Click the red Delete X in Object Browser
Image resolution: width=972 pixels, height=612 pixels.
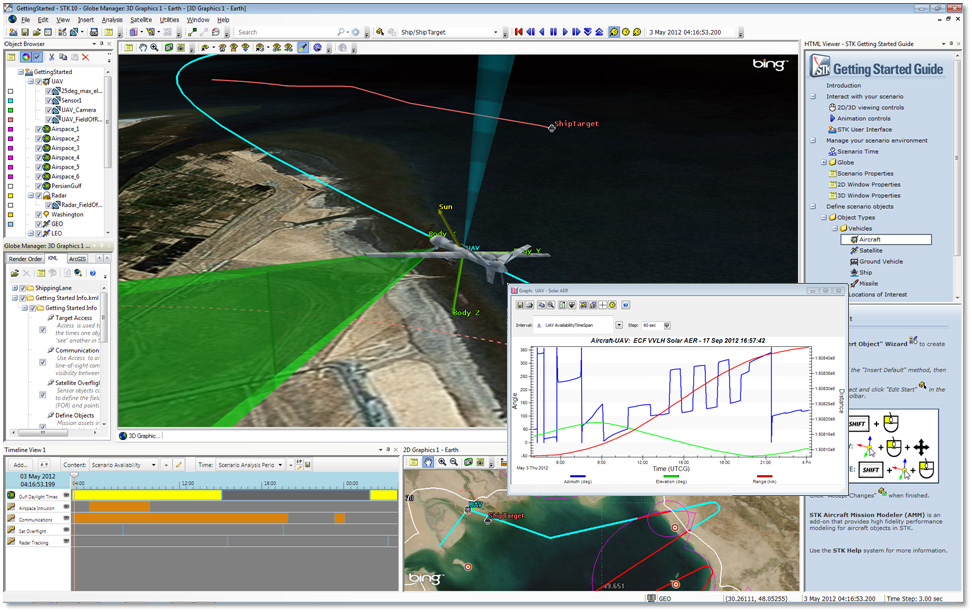click(86, 57)
